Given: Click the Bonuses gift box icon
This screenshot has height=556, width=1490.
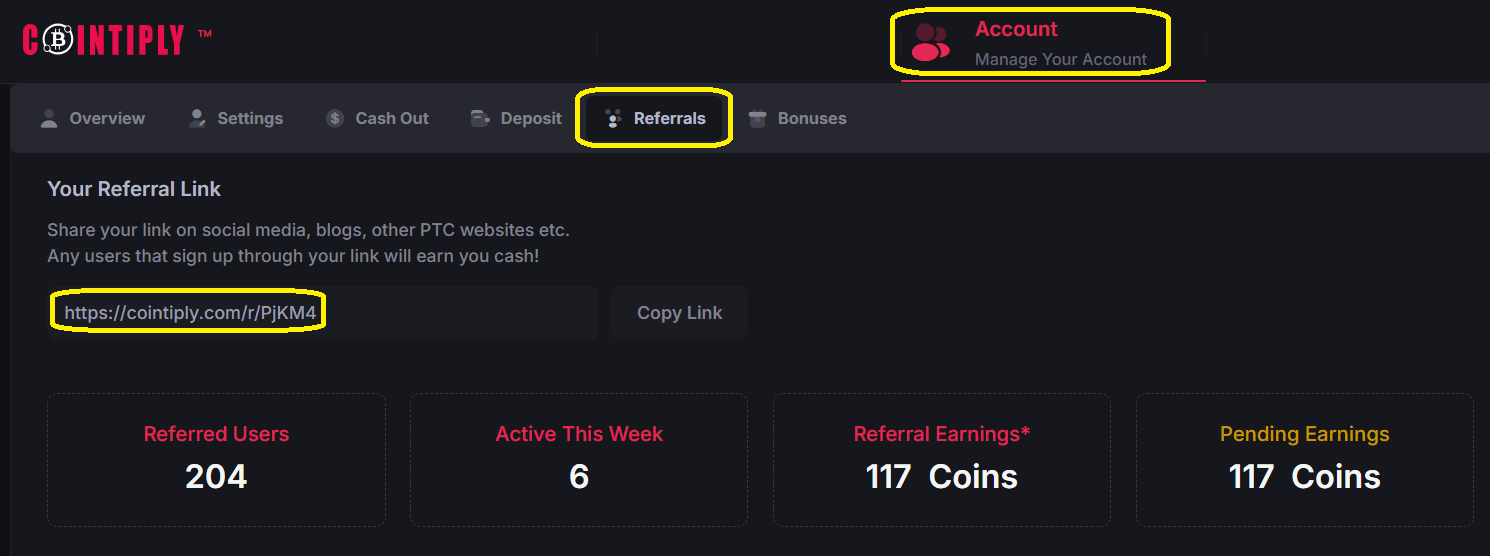Looking at the screenshot, I should pyautogui.click(x=757, y=119).
